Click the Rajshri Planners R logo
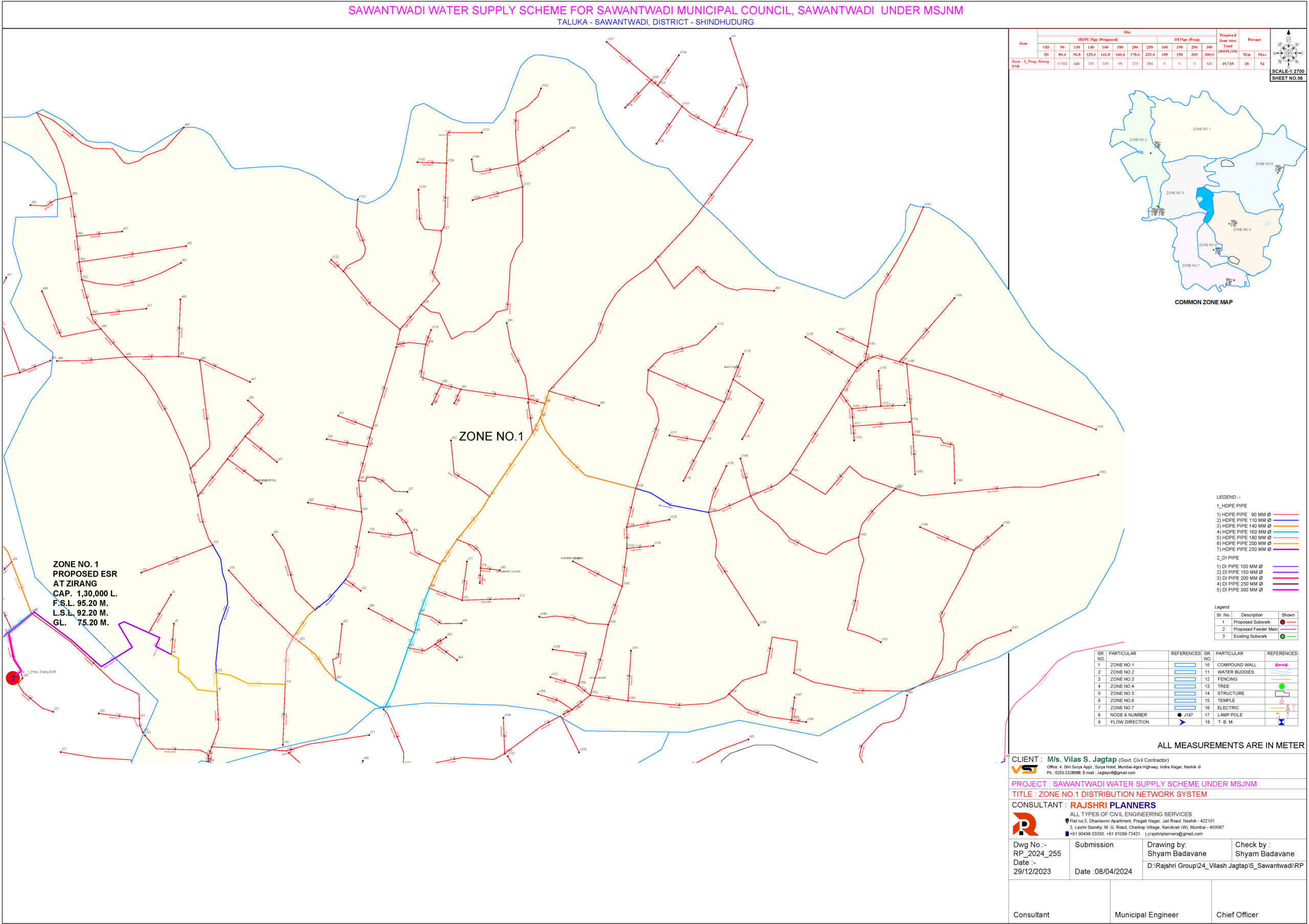Viewport: 1309px width, 924px height. coord(1025,824)
